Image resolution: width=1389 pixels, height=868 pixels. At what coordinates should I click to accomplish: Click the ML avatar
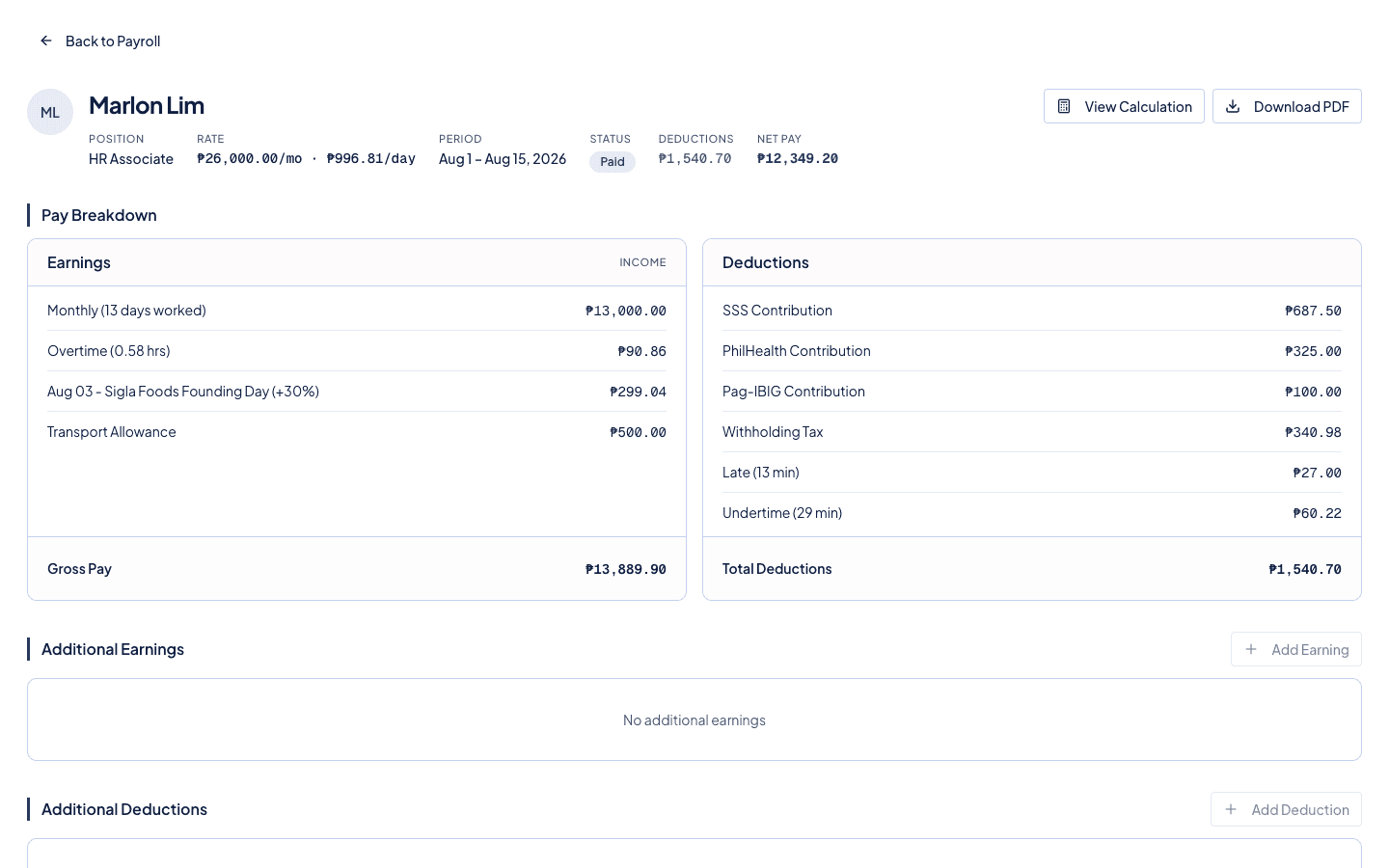pos(50,112)
